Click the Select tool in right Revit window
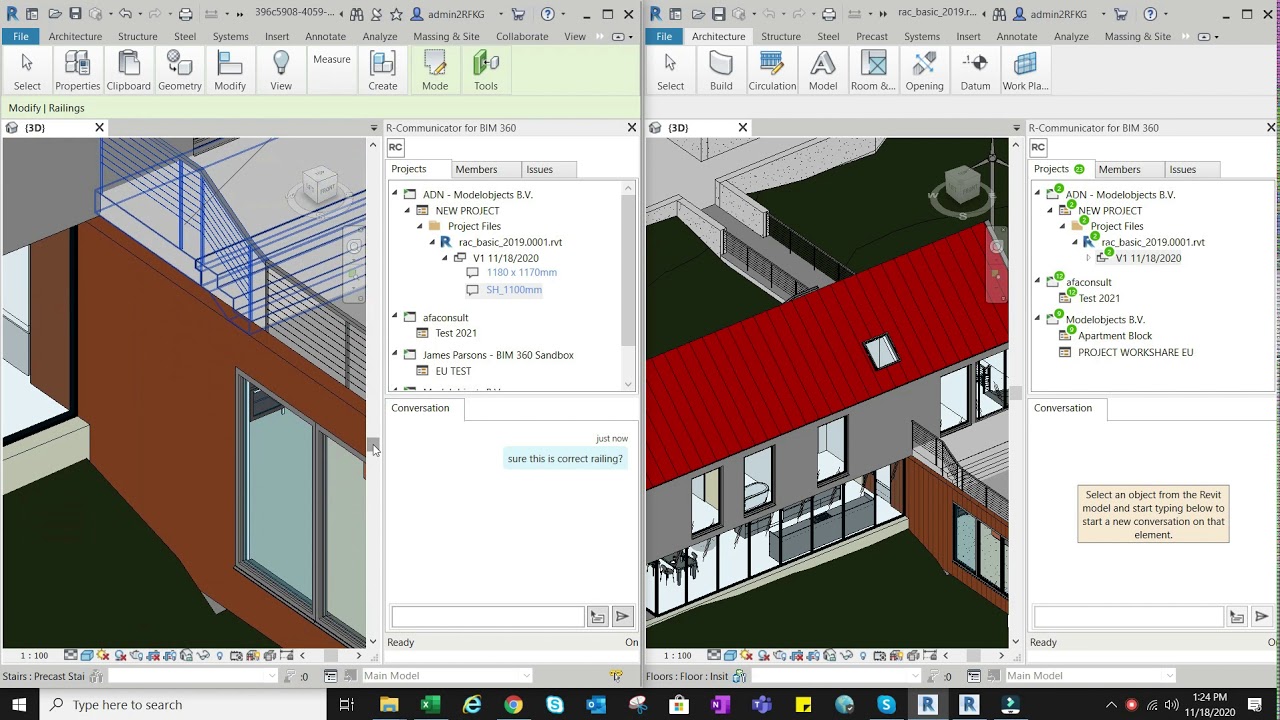The width and height of the screenshot is (1280, 720). [670, 71]
